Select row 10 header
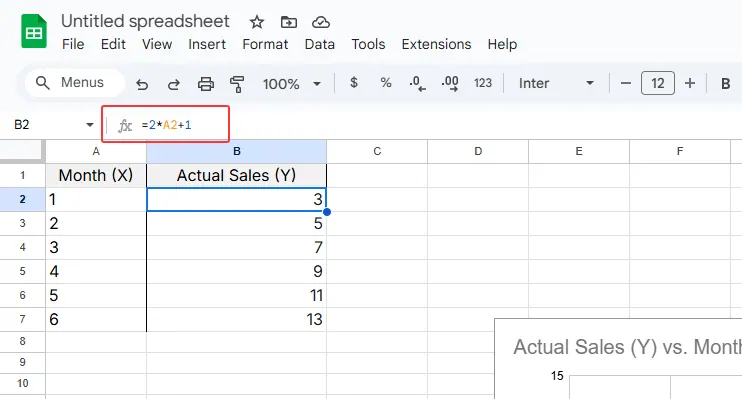Viewport: 742px width, 399px height. (x=22, y=383)
